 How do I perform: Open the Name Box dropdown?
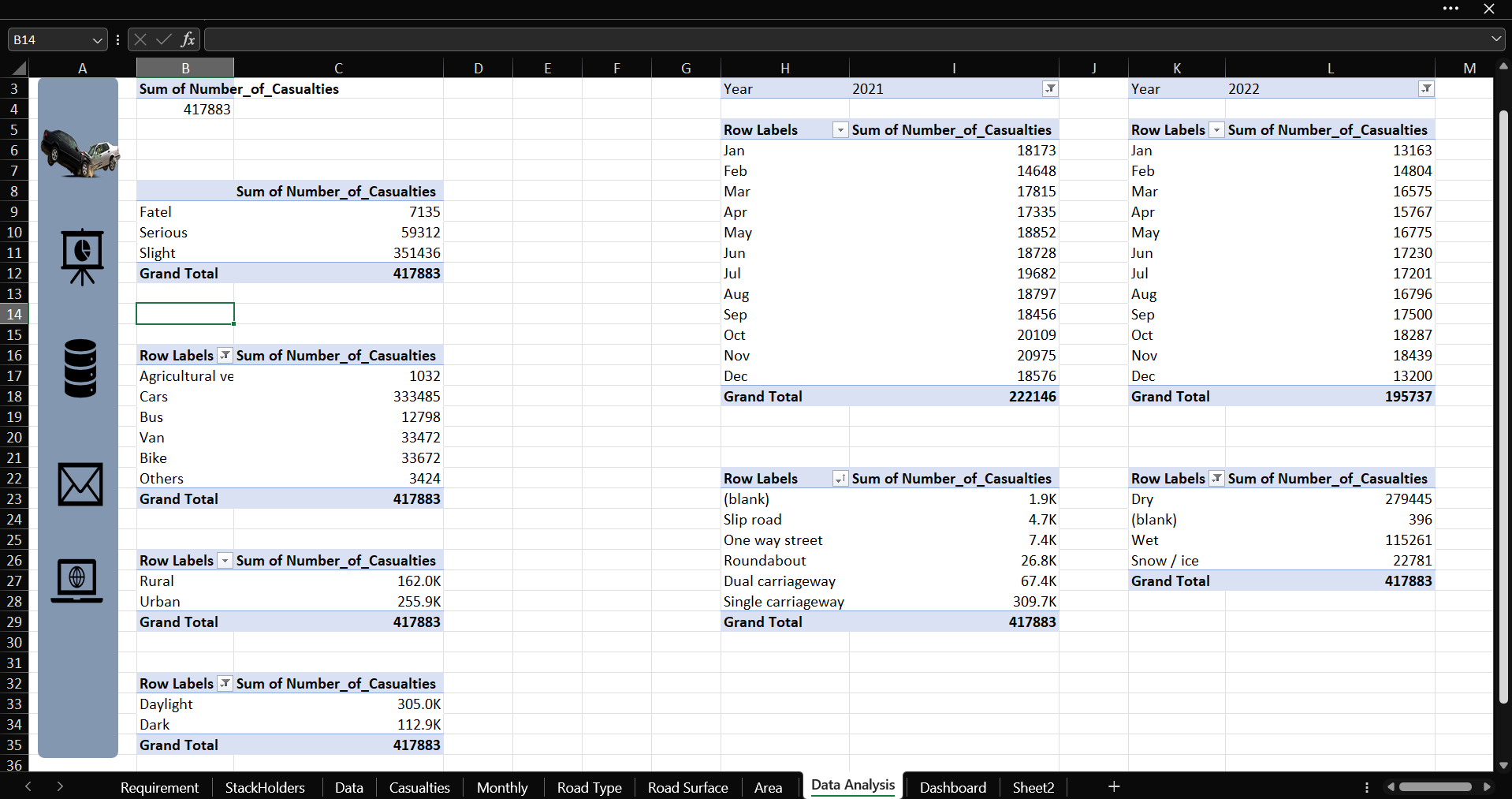coord(96,39)
